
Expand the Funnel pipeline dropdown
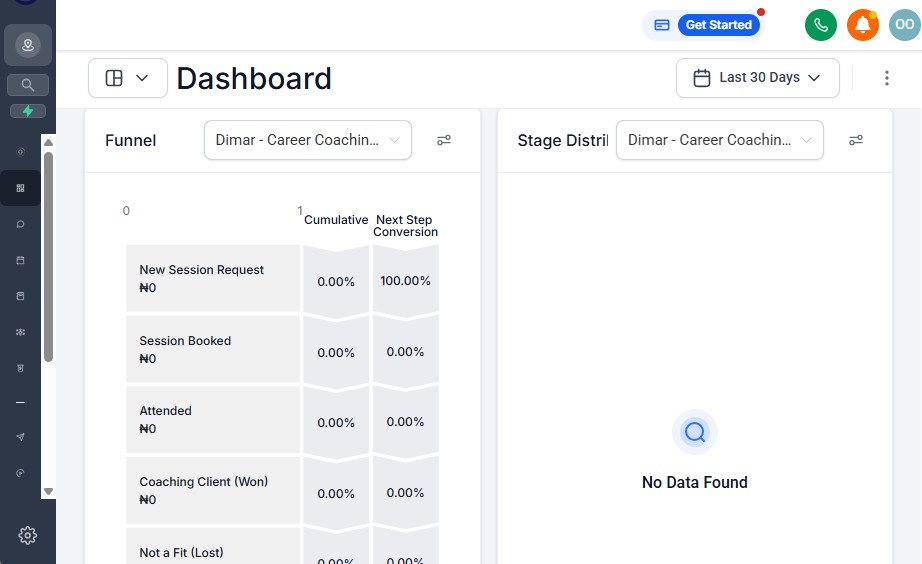(x=308, y=140)
